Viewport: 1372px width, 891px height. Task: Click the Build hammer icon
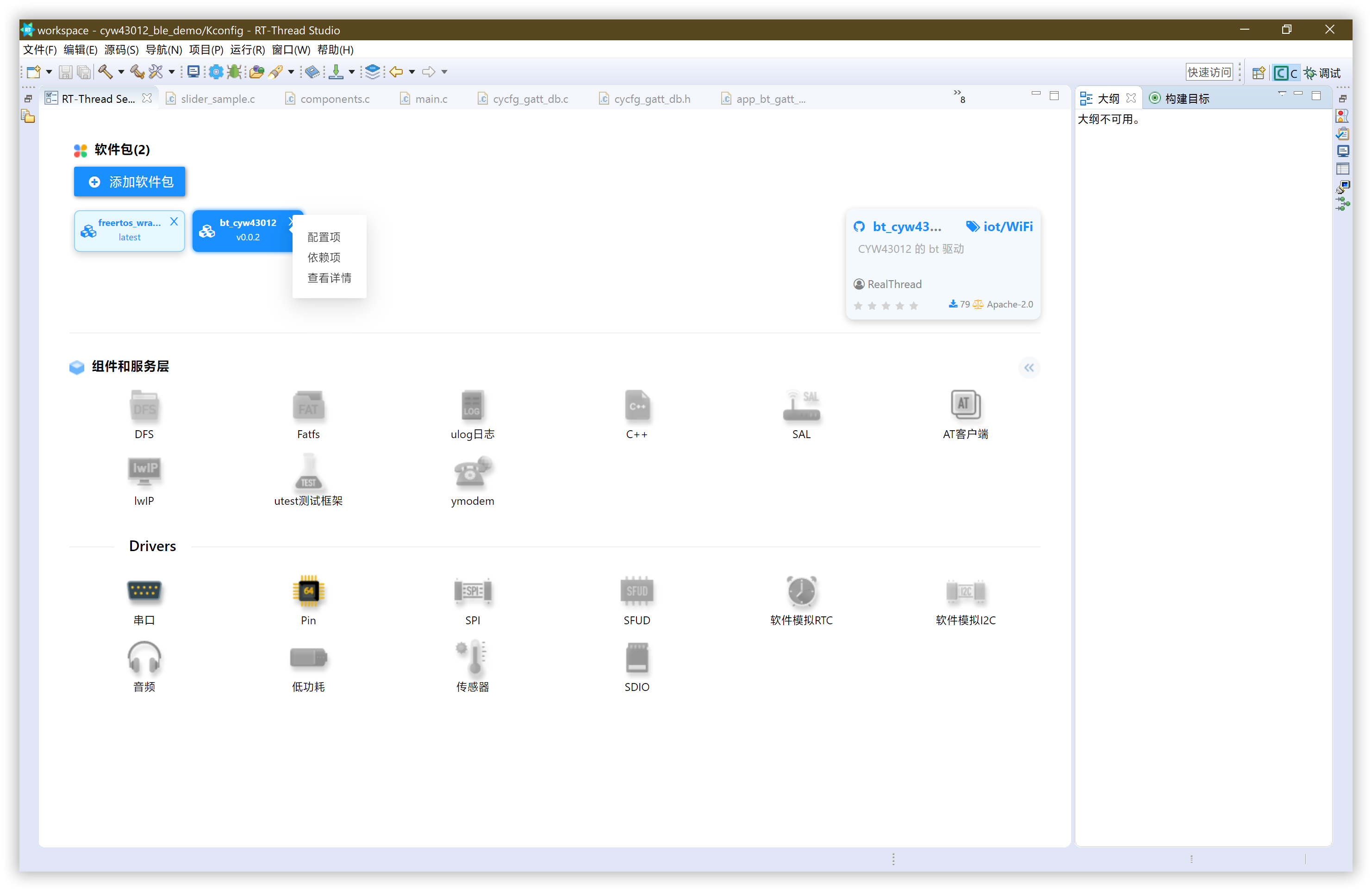(x=105, y=71)
